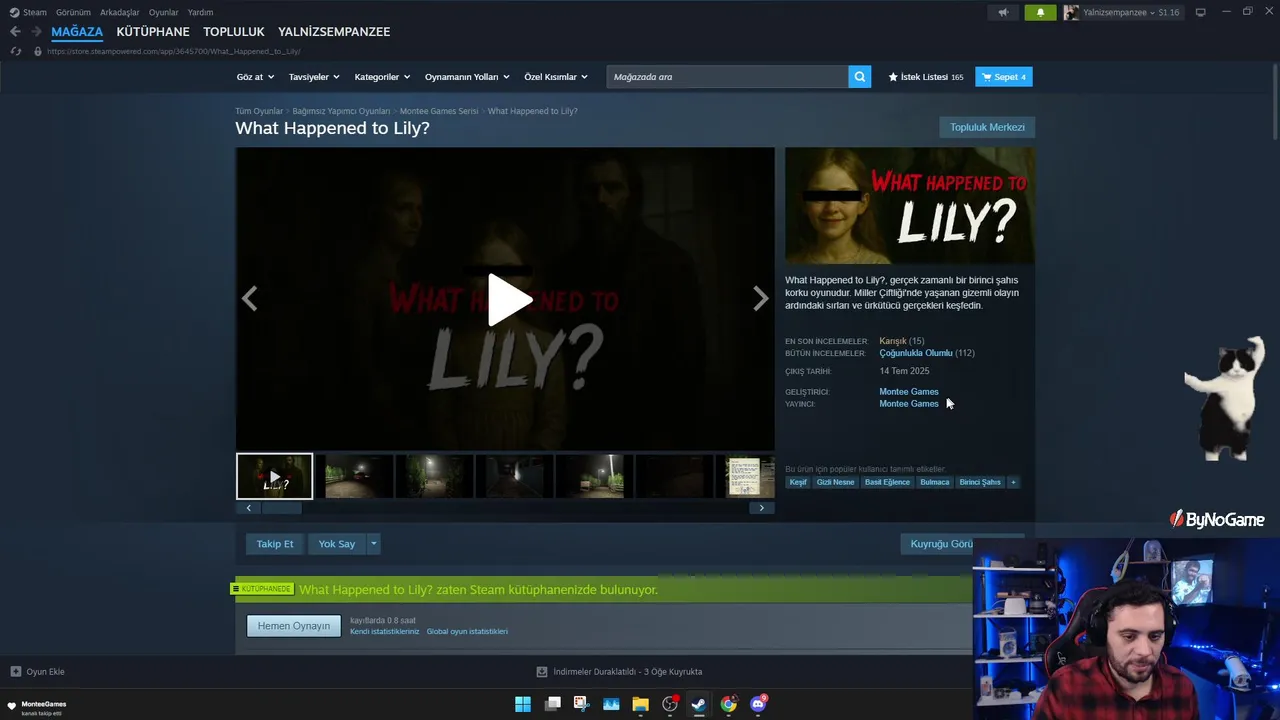Click the Steam taskbar icon

point(699,704)
